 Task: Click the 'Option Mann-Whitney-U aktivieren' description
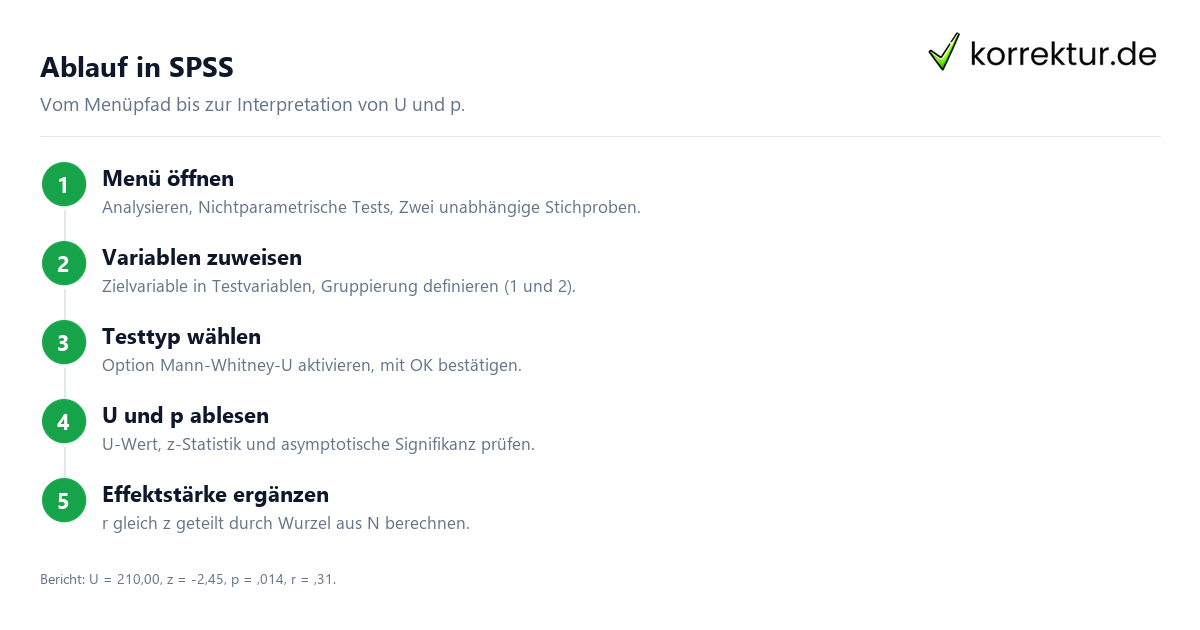pos(312,366)
